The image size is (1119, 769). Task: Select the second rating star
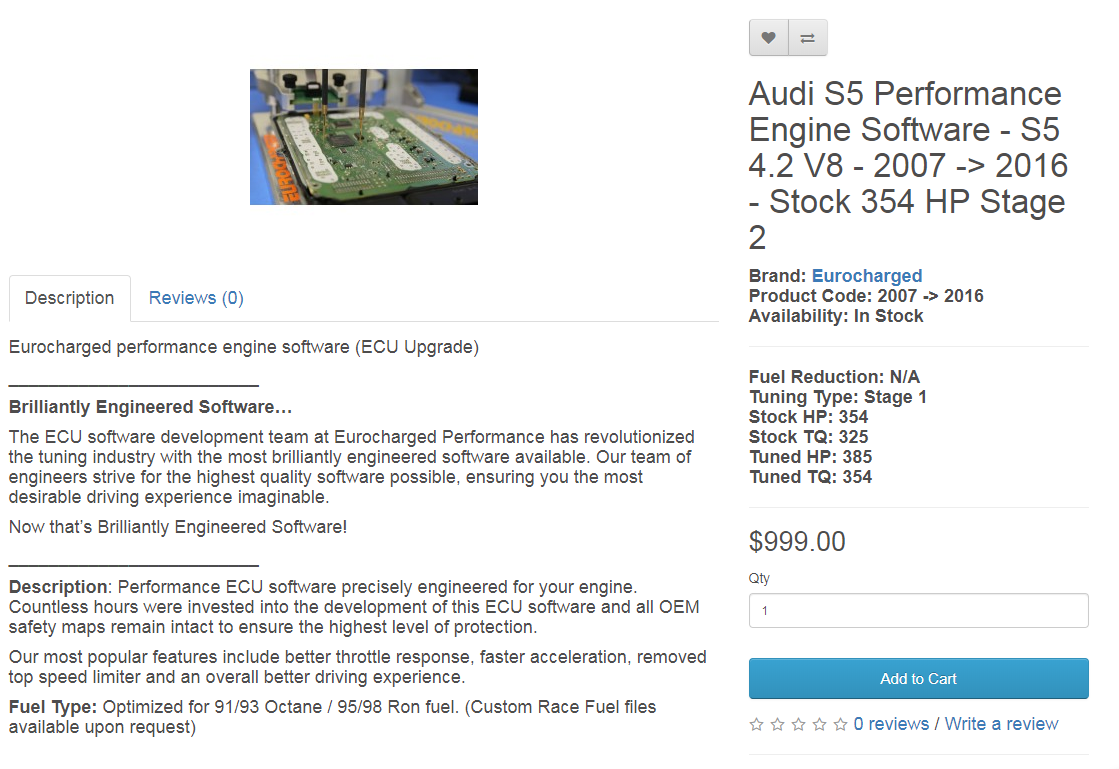pyautogui.click(x=776, y=723)
